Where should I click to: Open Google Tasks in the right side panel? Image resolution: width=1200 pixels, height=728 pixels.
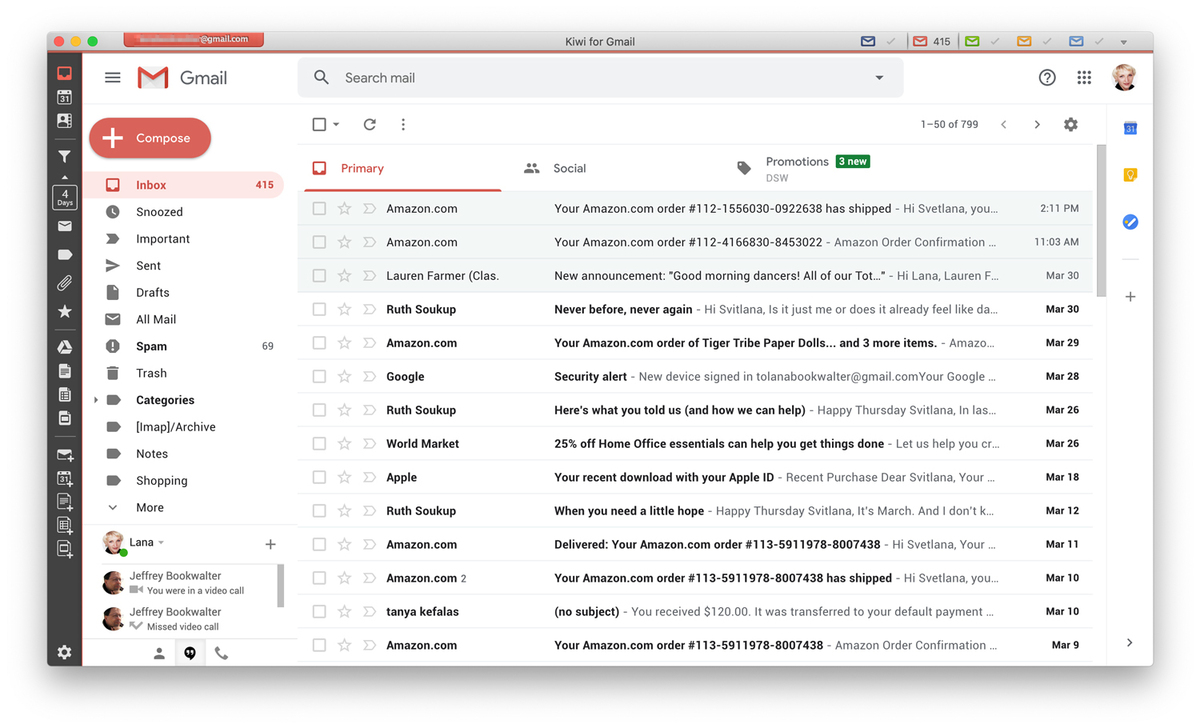1130,222
